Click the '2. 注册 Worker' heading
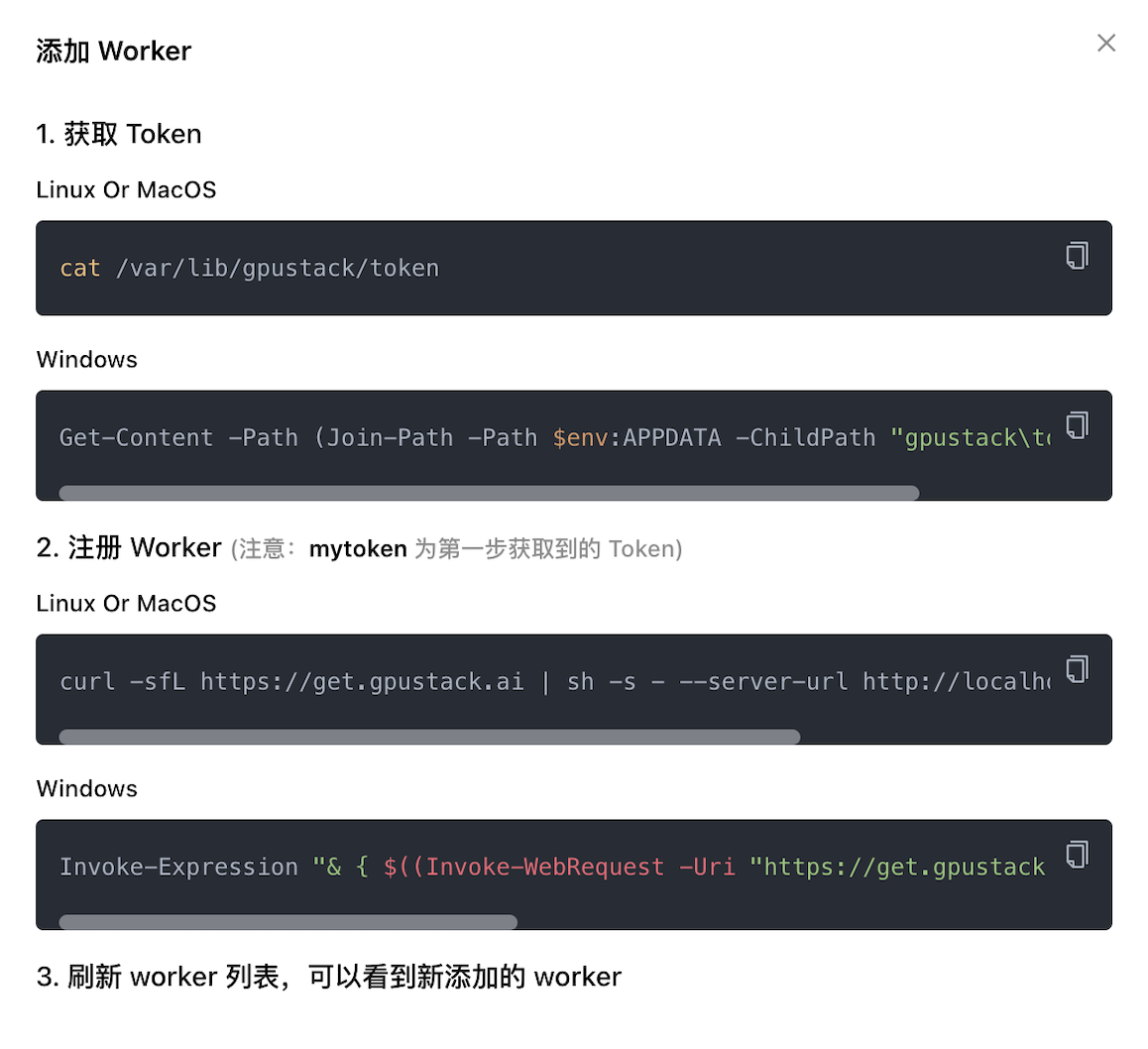The height and width of the screenshot is (1049, 1148). pyautogui.click(x=129, y=547)
